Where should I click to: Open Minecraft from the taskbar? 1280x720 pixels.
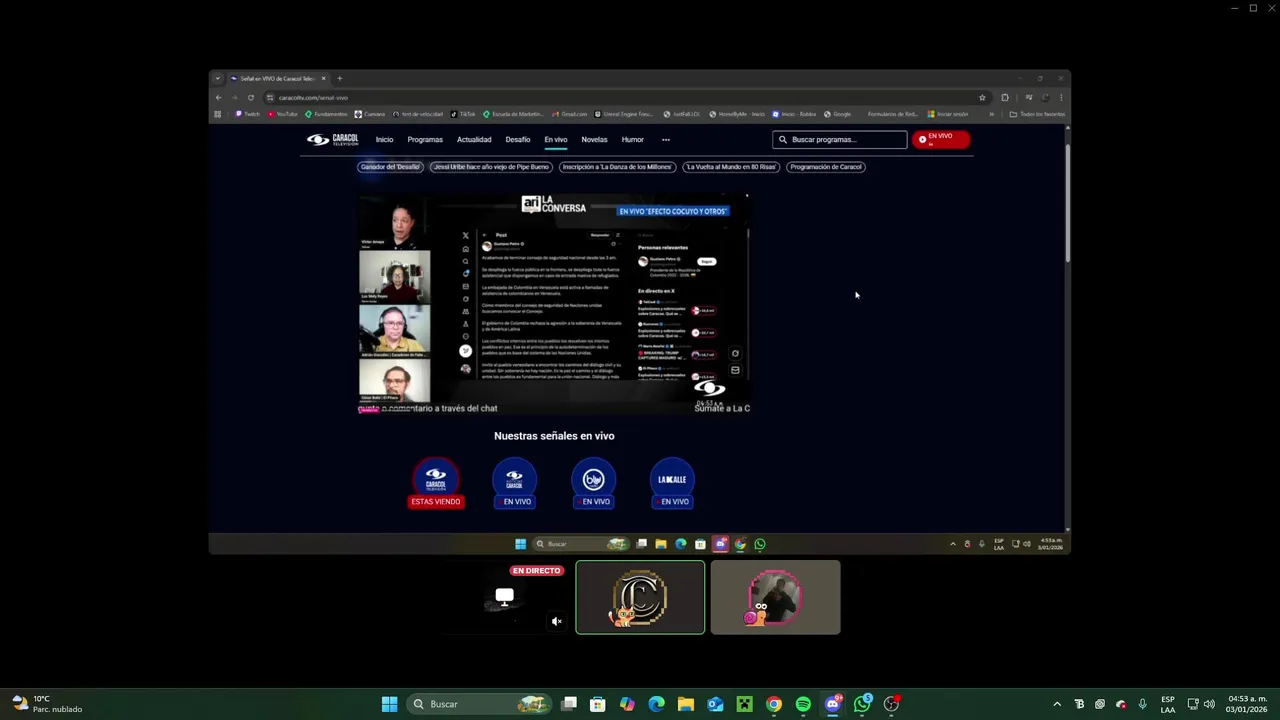744,704
